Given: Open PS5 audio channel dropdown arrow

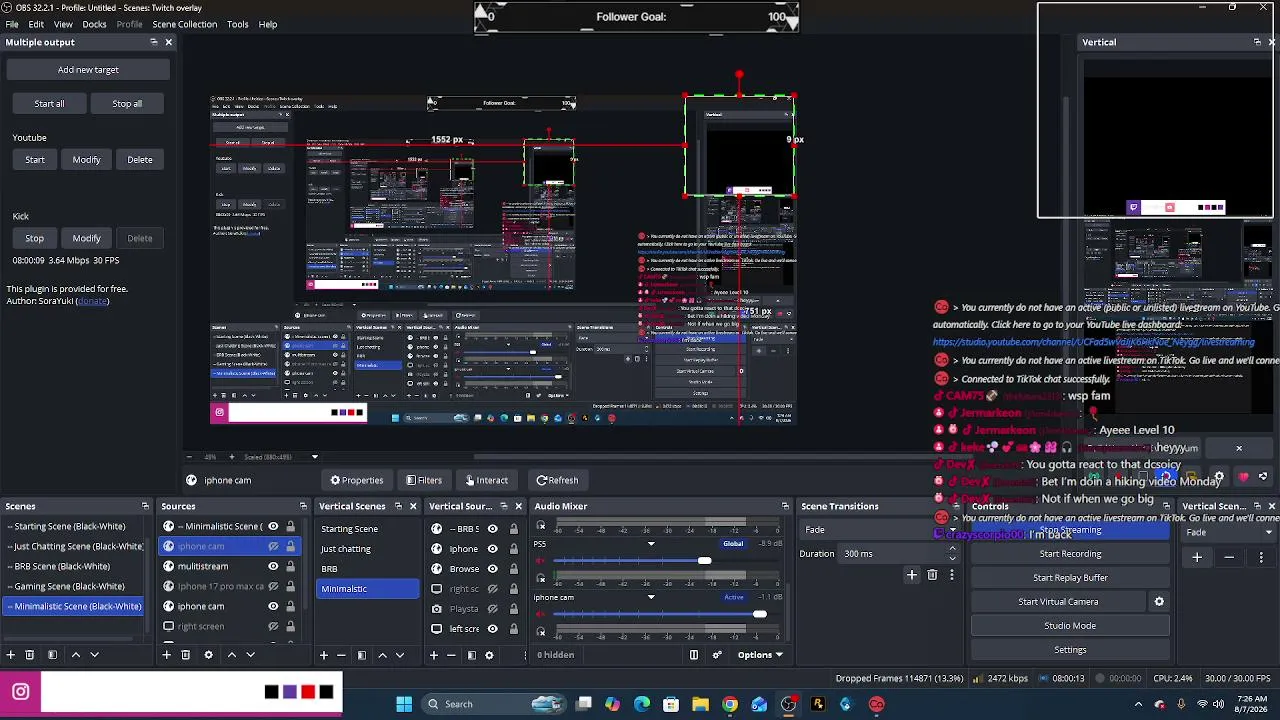Looking at the screenshot, I should pyautogui.click(x=651, y=544).
